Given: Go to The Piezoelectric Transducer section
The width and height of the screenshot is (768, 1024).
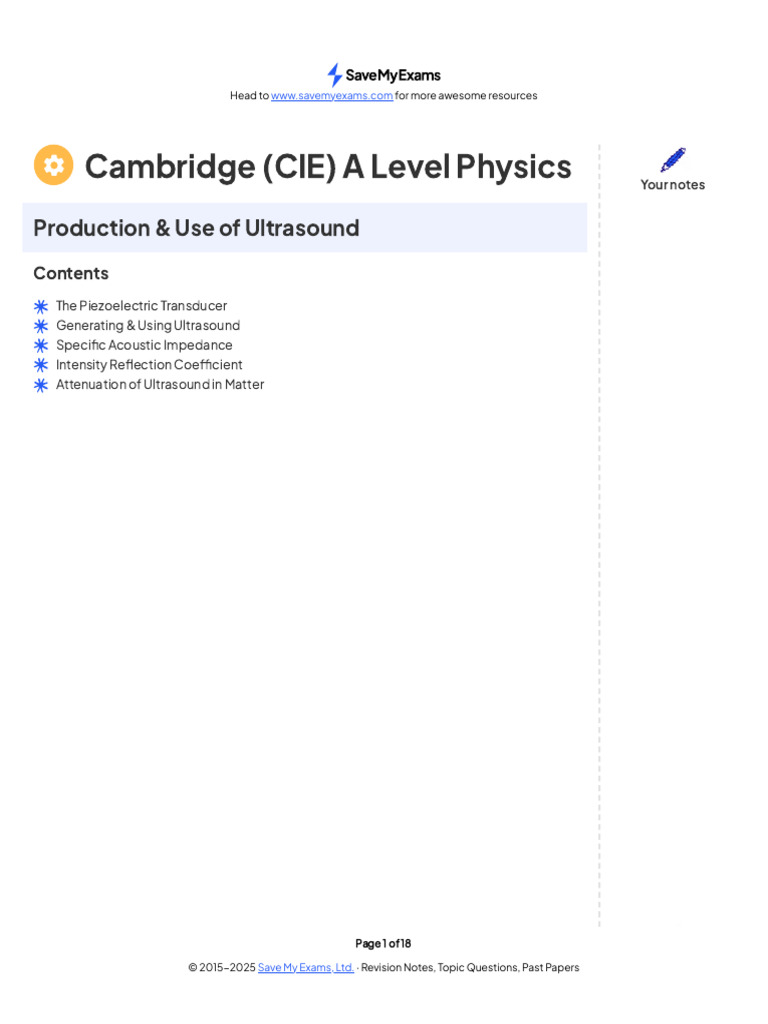Looking at the screenshot, I should coord(141,306).
